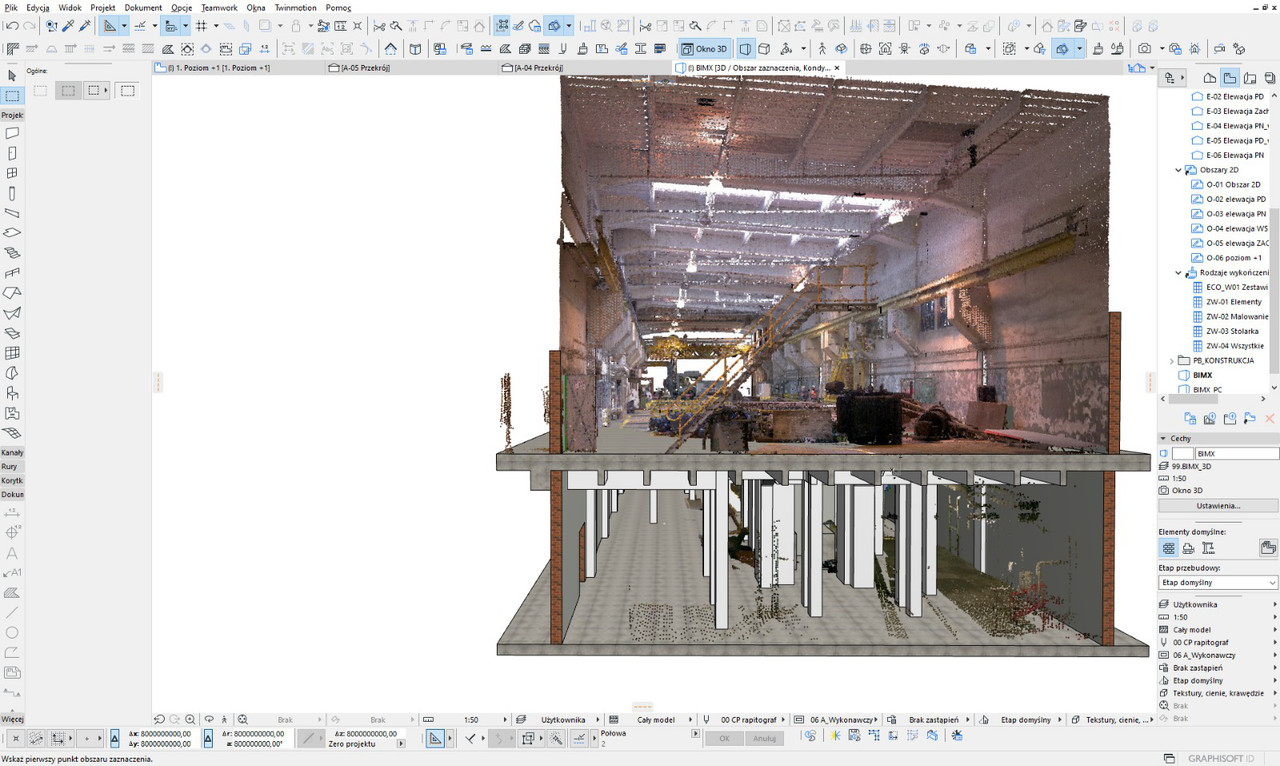Click the walking person Explore icon
The width and height of the screenshot is (1280, 766).
(822, 49)
